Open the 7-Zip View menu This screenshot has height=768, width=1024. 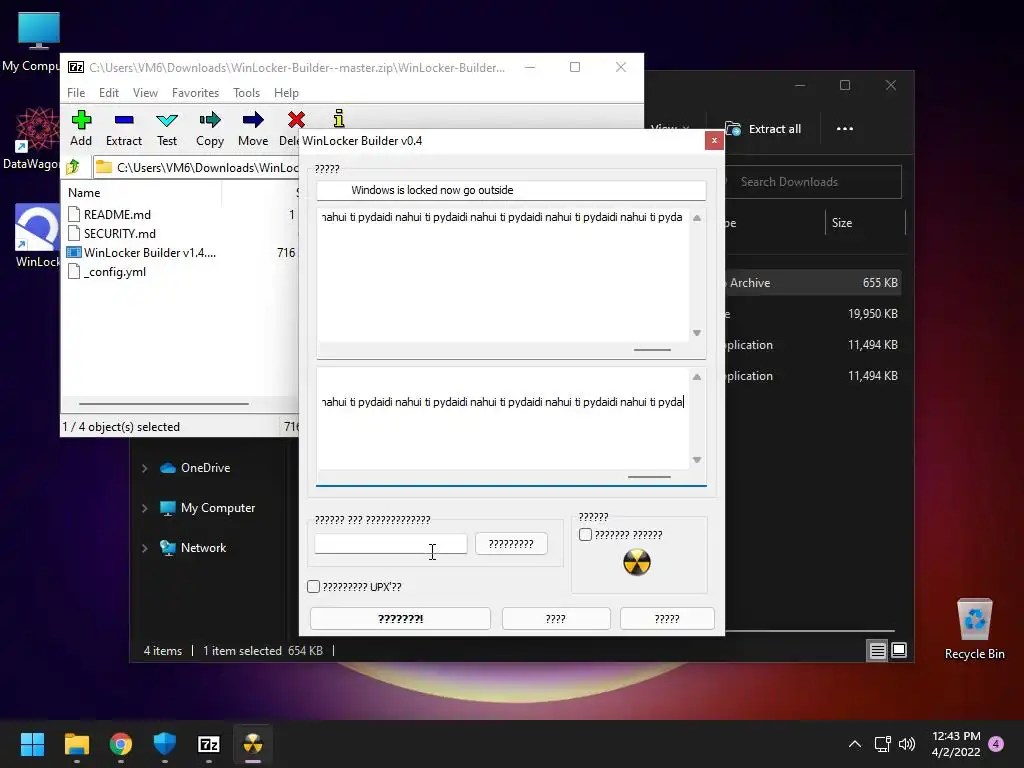(x=145, y=93)
